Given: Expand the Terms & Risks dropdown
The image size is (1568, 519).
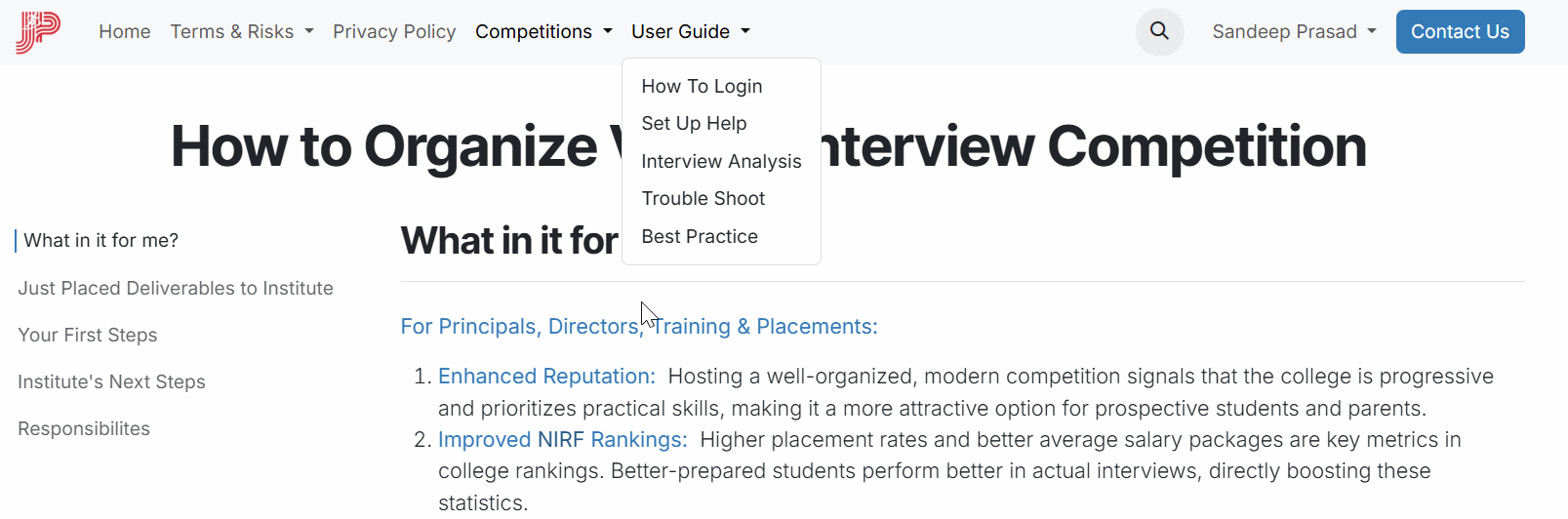Looking at the screenshot, I should pos(242,32).
